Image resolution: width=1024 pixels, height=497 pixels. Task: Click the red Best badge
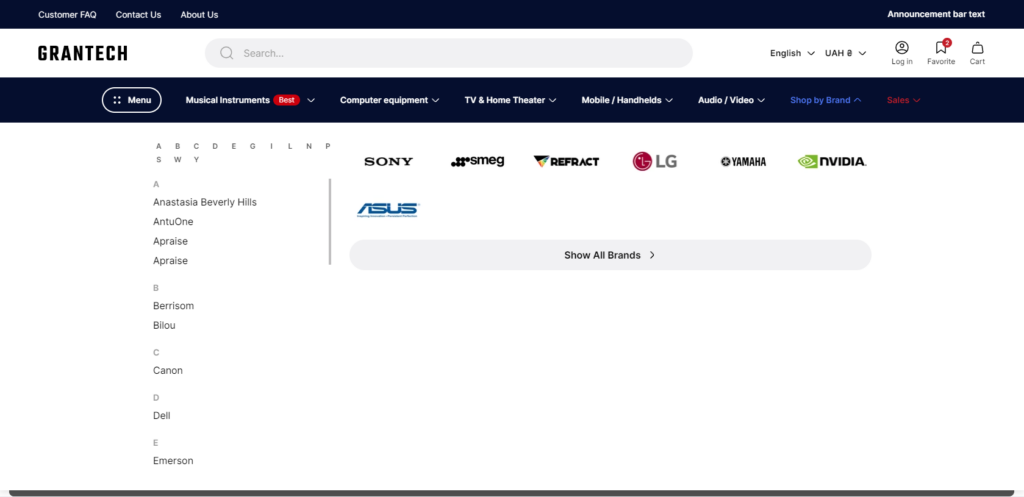pos(287,100)
